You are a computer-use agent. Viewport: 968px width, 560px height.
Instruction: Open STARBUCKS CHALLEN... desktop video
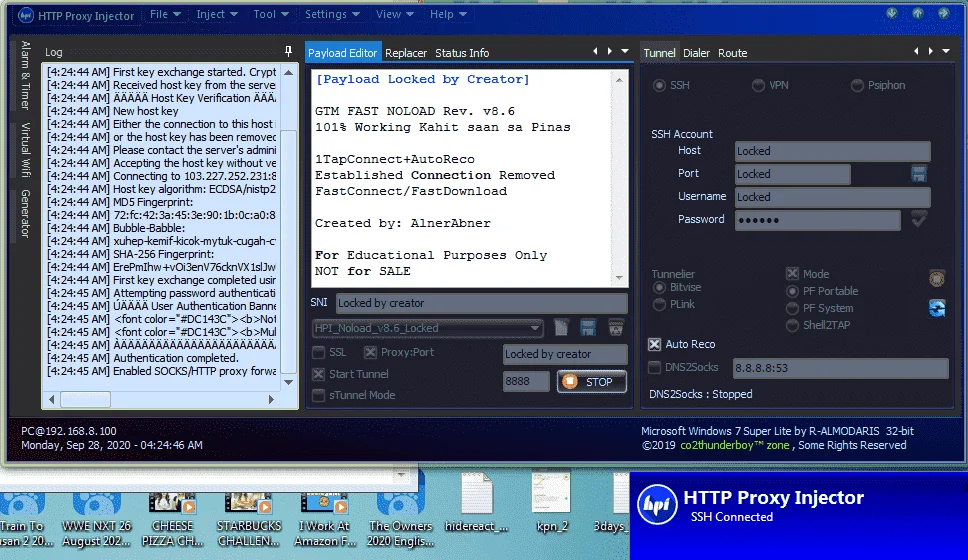pyautogui.click(x=249, y=520)
